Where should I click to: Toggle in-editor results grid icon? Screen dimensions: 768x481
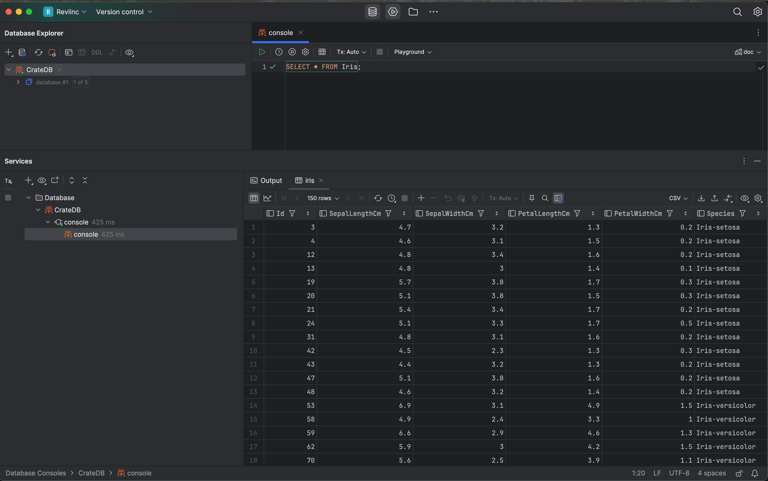pyautogui.click(x=322, y=52)
